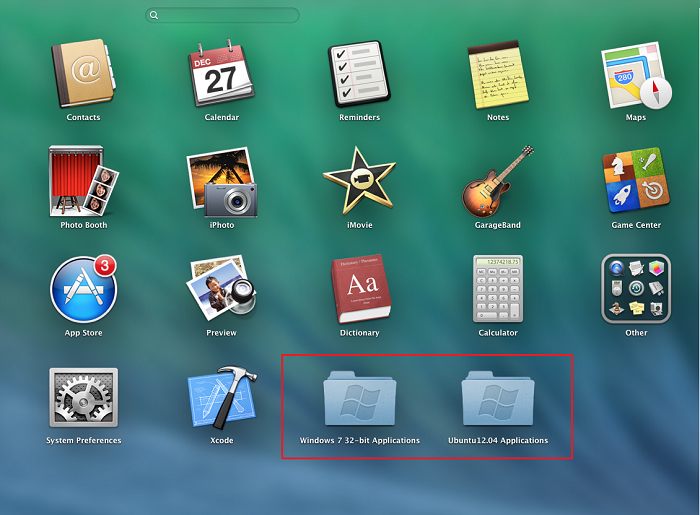
Task: Launch Photo Booth
Action: tap(83, 181)
